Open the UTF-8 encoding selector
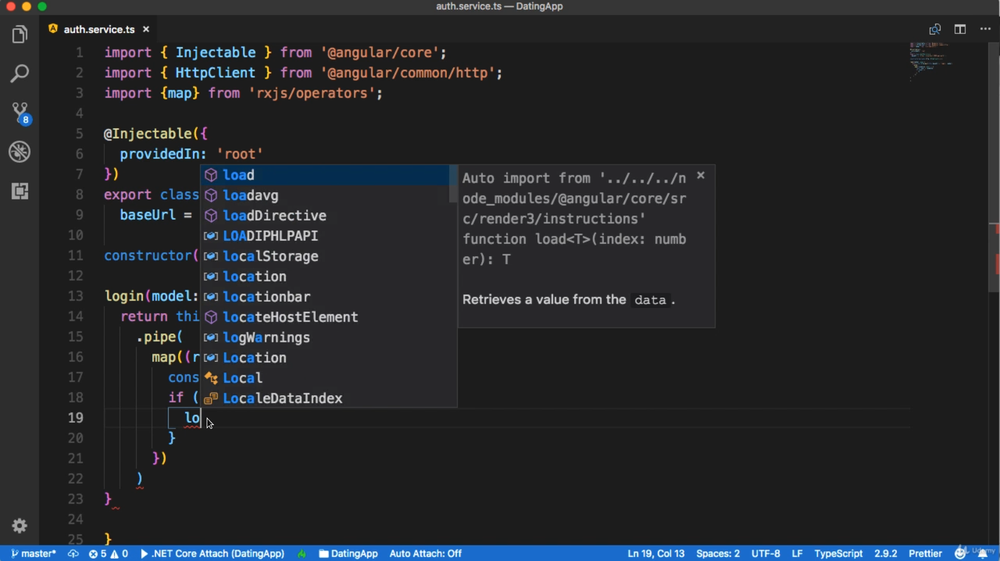 tap(765, 553)
